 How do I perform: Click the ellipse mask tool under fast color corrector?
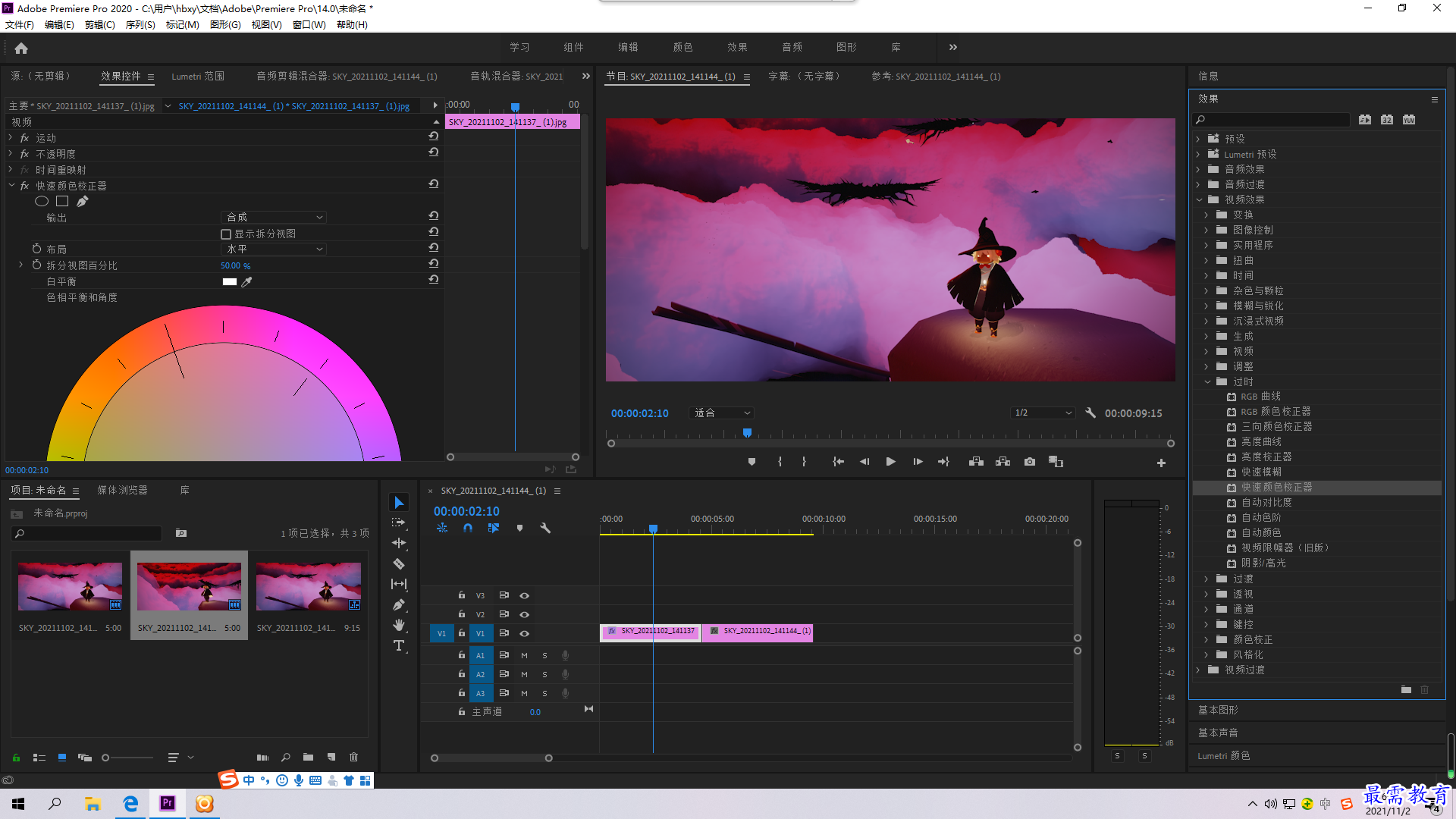point(42,201)
